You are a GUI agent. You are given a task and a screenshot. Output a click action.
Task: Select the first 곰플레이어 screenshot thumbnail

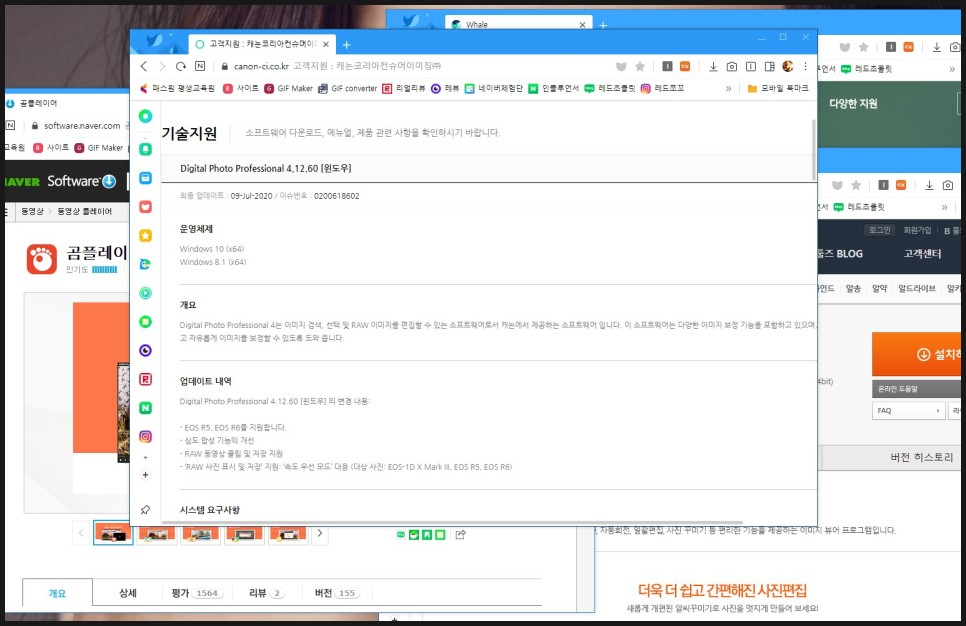(x=113, y=533)
